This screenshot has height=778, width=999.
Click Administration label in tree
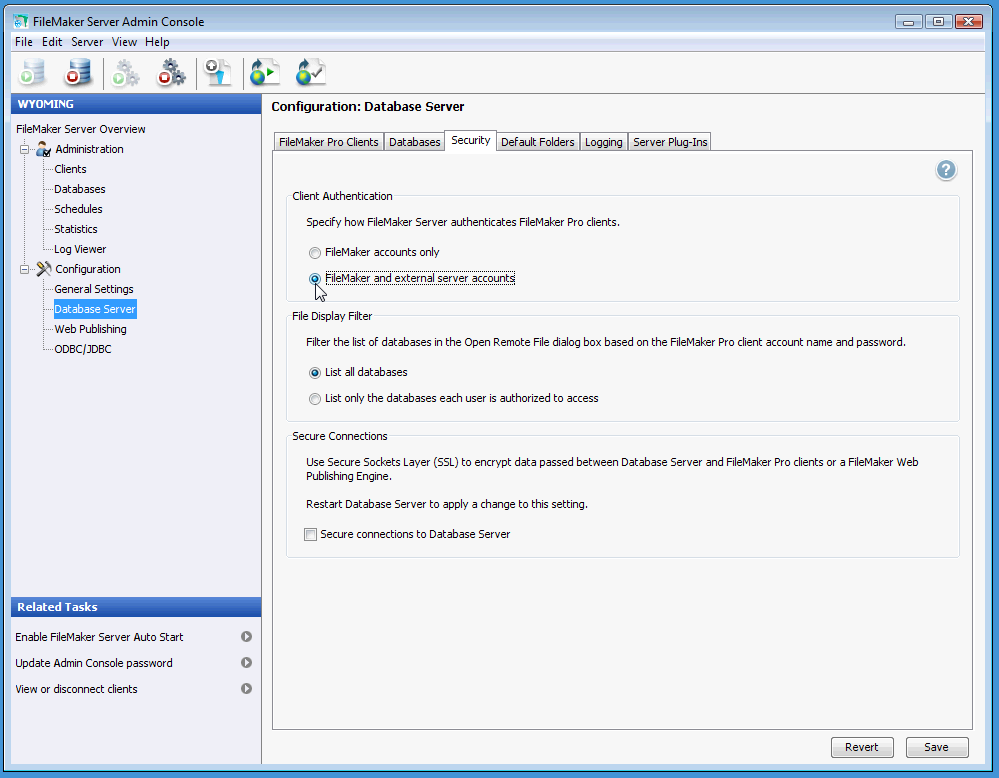tap(89, 149)
